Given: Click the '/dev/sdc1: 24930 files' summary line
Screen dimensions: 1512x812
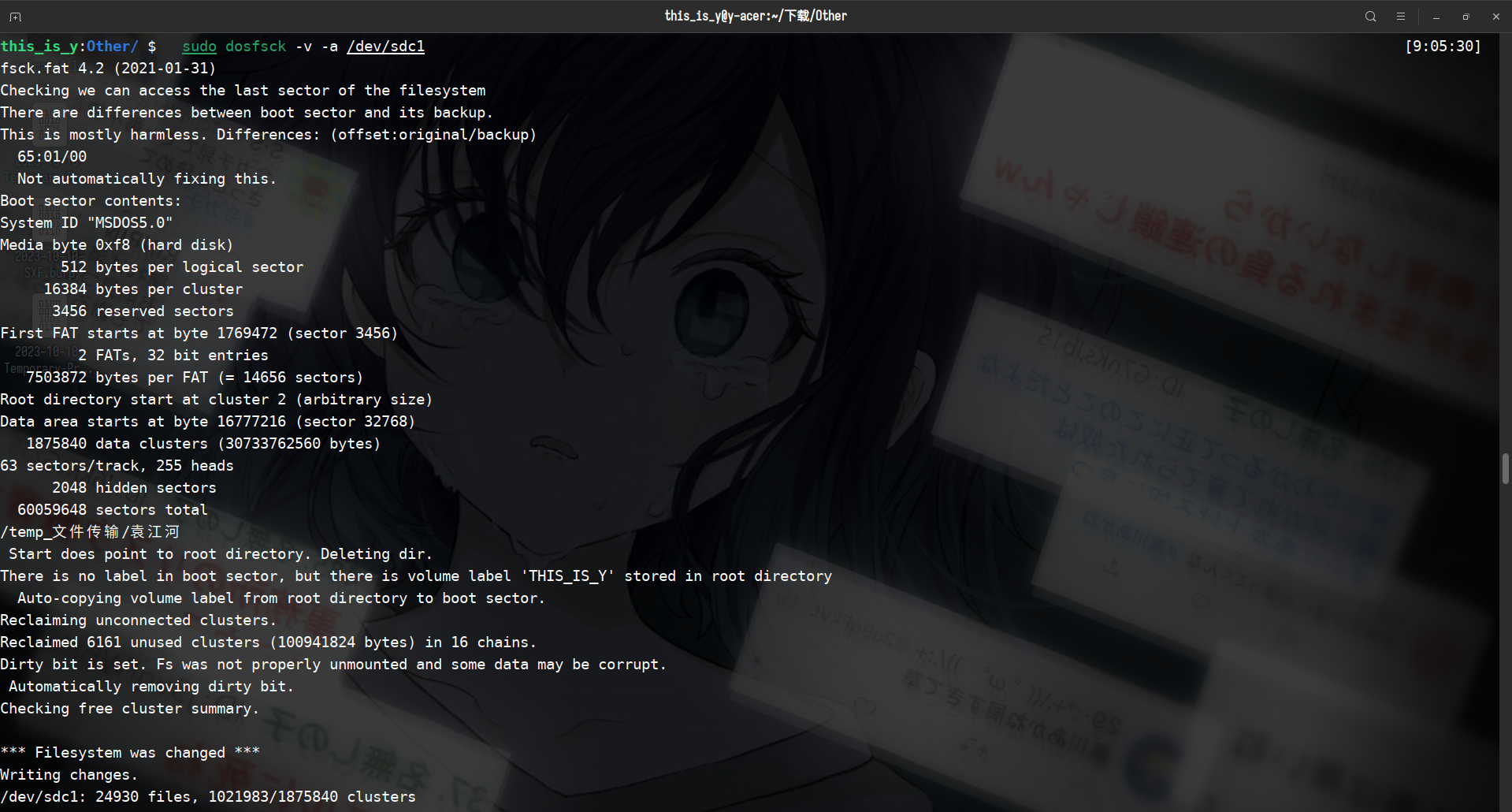Looking at the screenshot, I should (x=208, y=797).
